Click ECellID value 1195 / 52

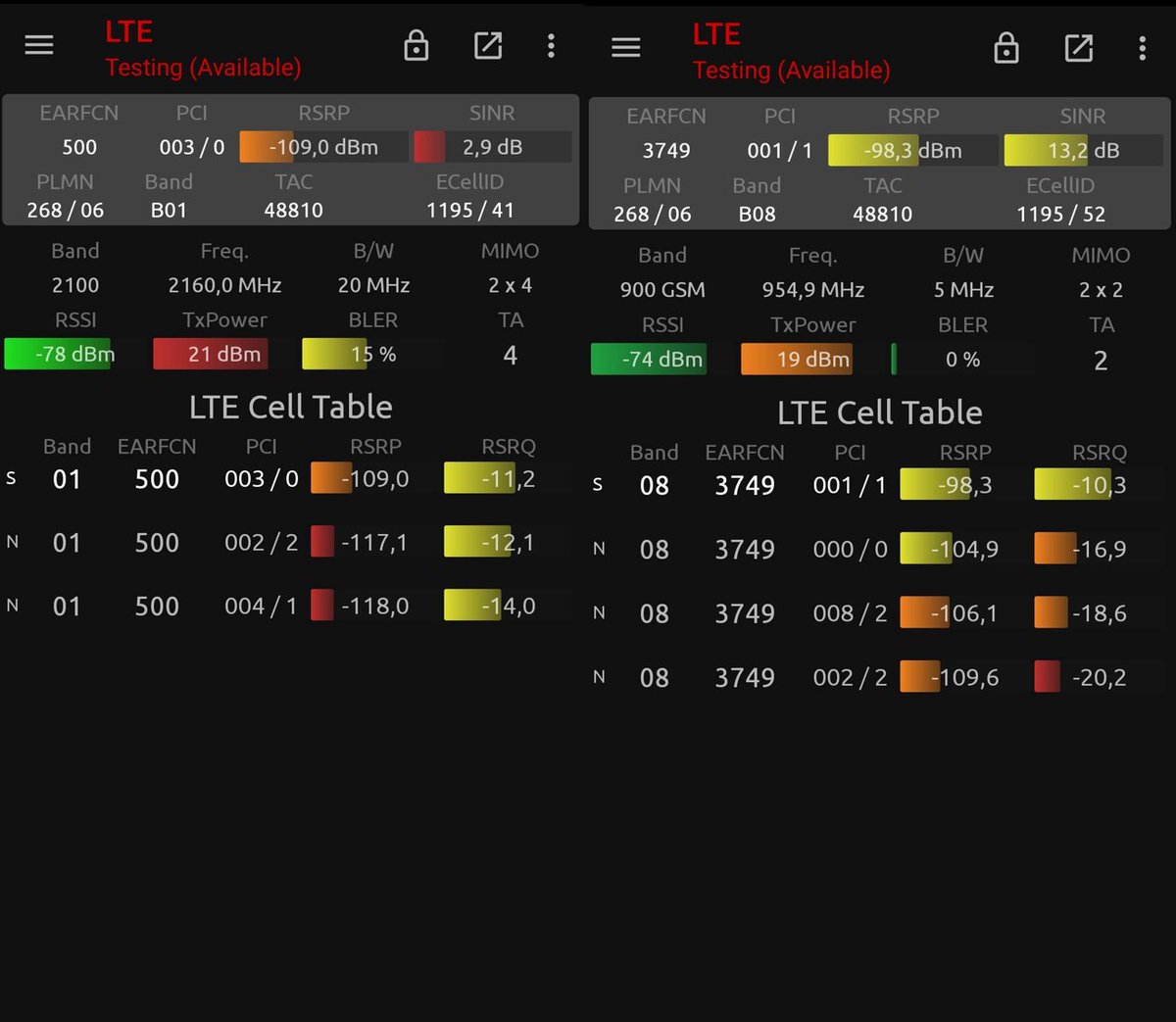click(1060, 214)
